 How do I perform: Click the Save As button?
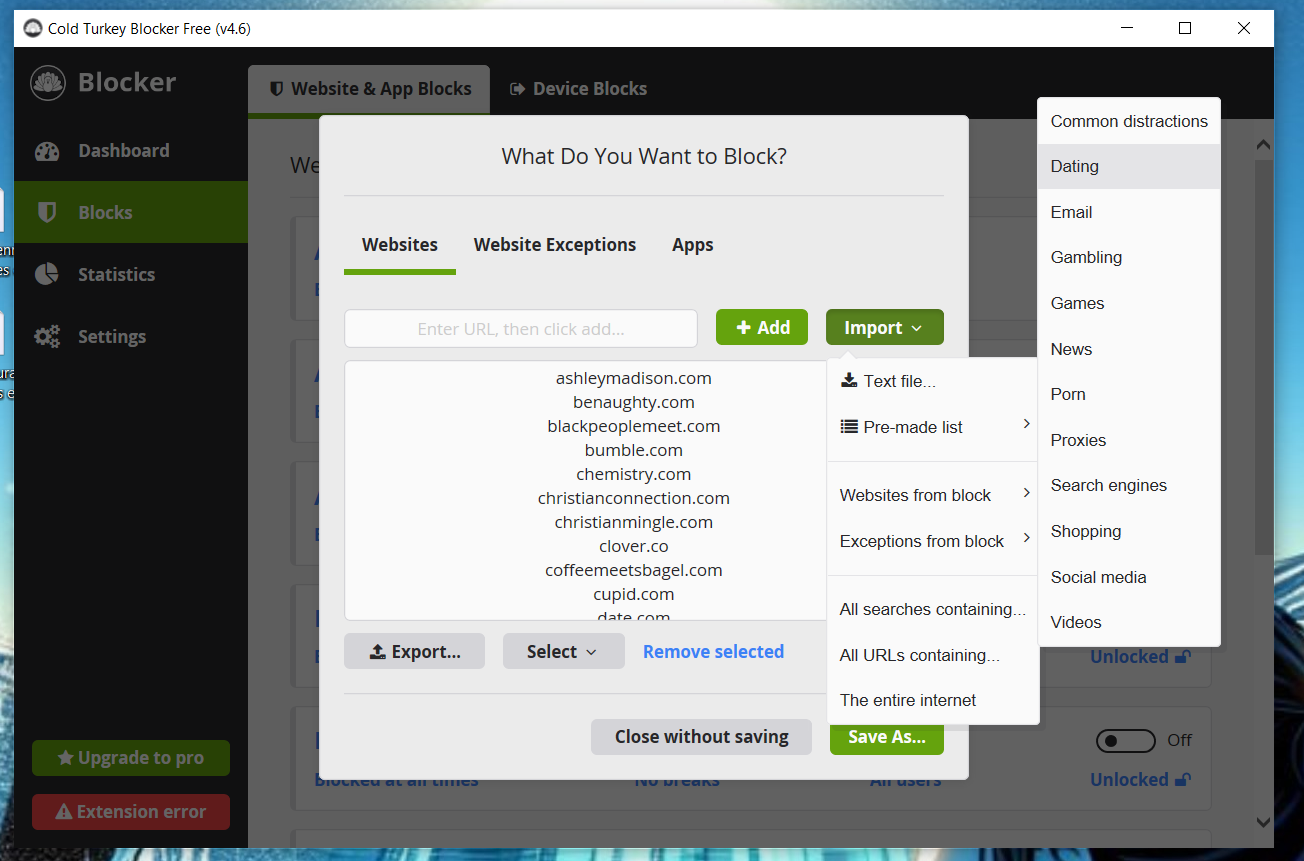click(x=887, y=737)
